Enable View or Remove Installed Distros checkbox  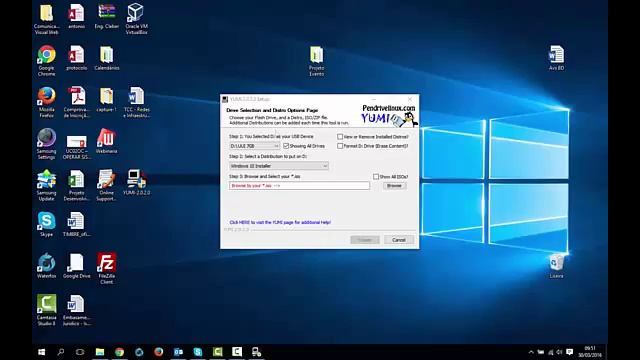point(340,137)
